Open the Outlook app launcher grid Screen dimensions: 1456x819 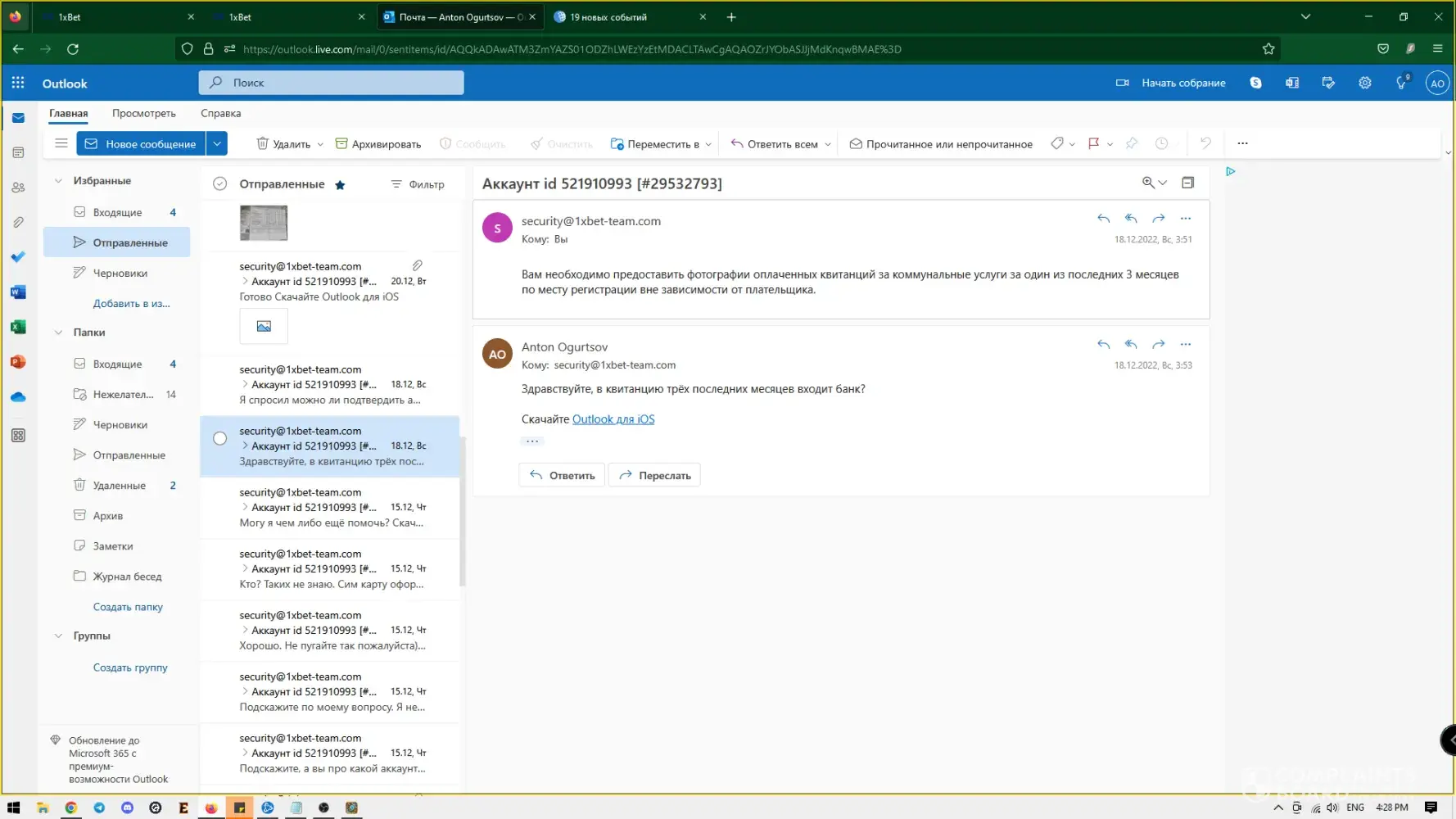[x=18, y=83]
